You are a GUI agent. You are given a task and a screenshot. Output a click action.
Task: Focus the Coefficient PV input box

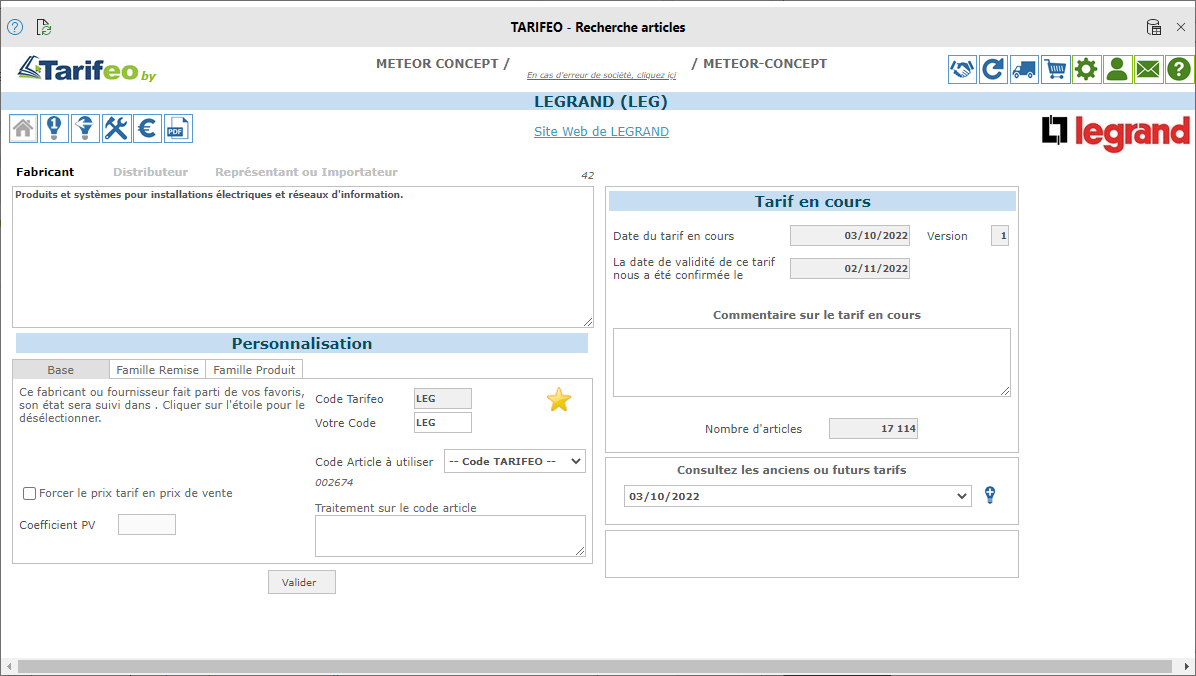146,525
